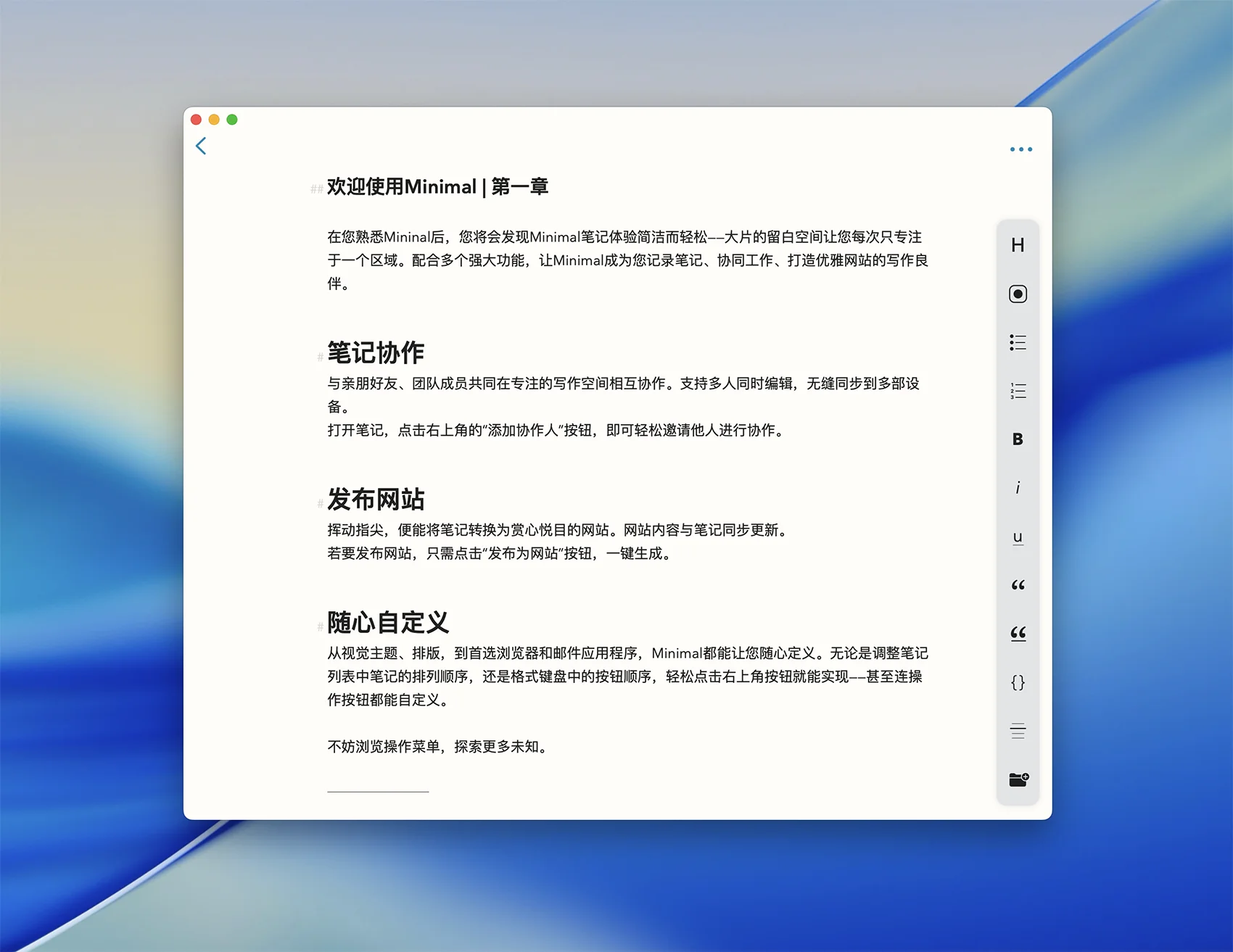1233x952 pixels.
Task: Click the underlined quotation mark icon
Action: [x=1018, y=634]
